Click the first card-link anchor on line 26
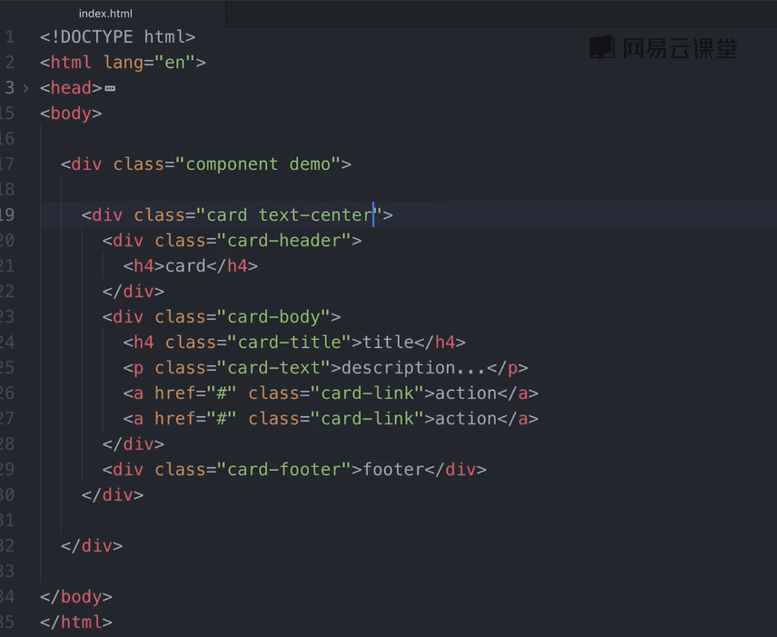The image size is (777, 637). tap(331, 394)
